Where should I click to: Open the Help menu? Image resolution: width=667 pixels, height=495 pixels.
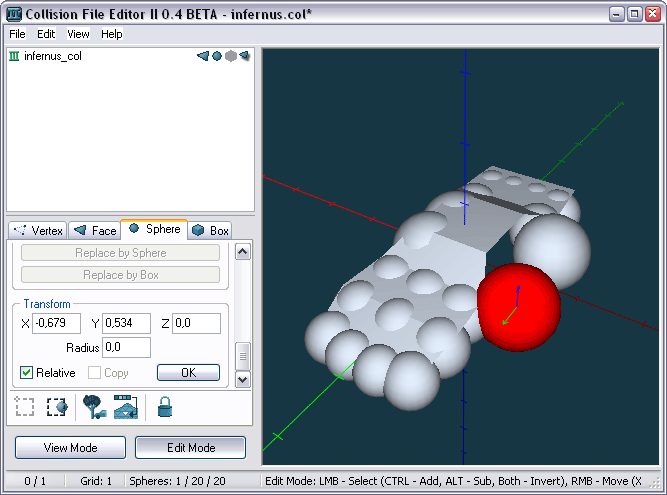(x=111, y=34)
